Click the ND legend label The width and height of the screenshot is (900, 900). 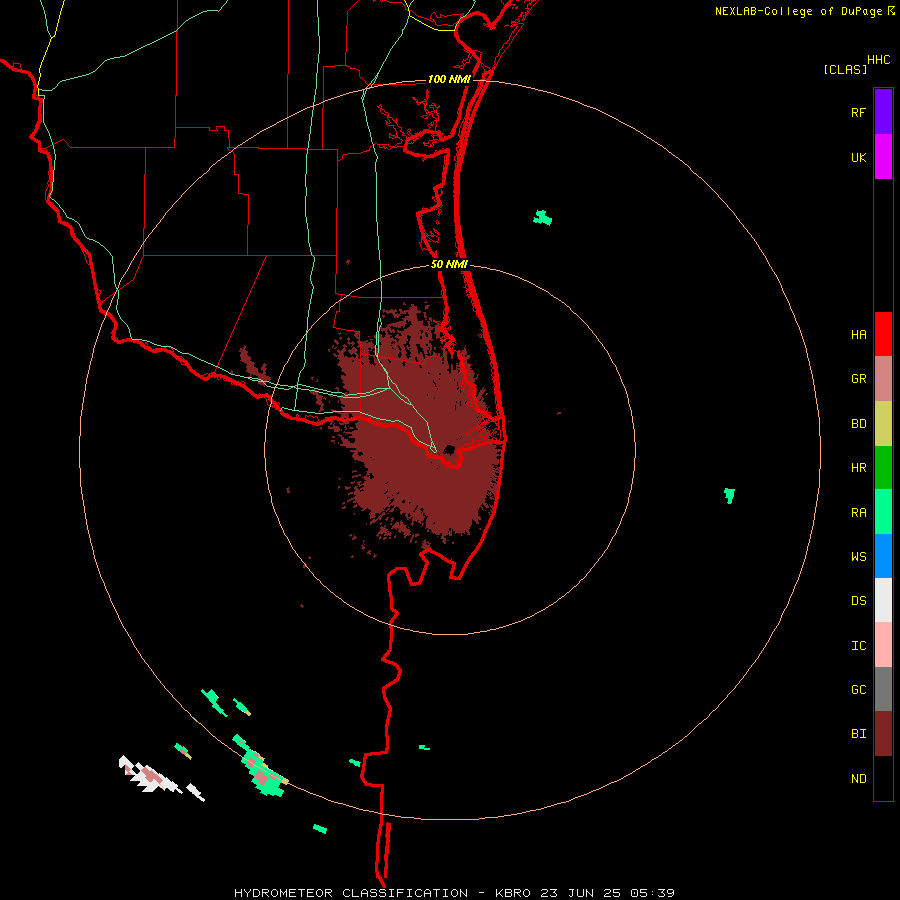pyautogui.click(x=858, y=779)
